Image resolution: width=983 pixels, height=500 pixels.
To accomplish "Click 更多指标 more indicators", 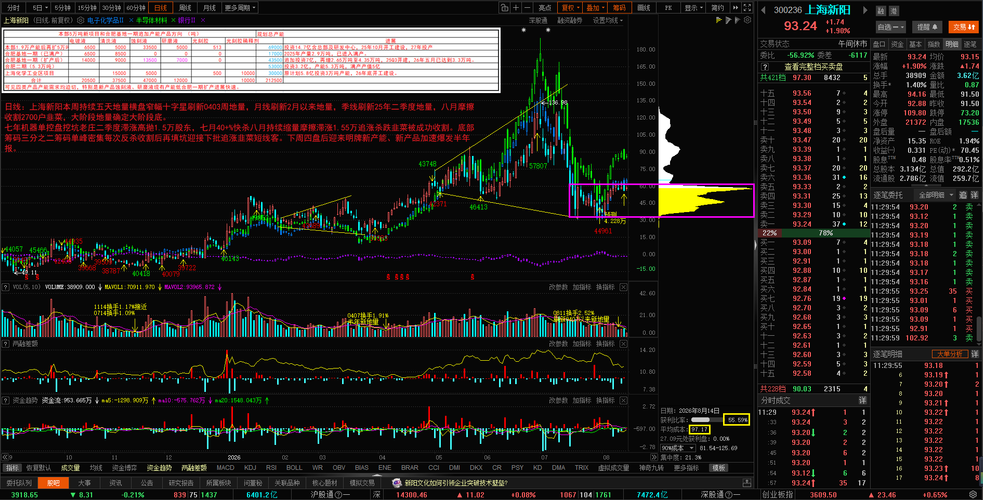I will point(686,467).
